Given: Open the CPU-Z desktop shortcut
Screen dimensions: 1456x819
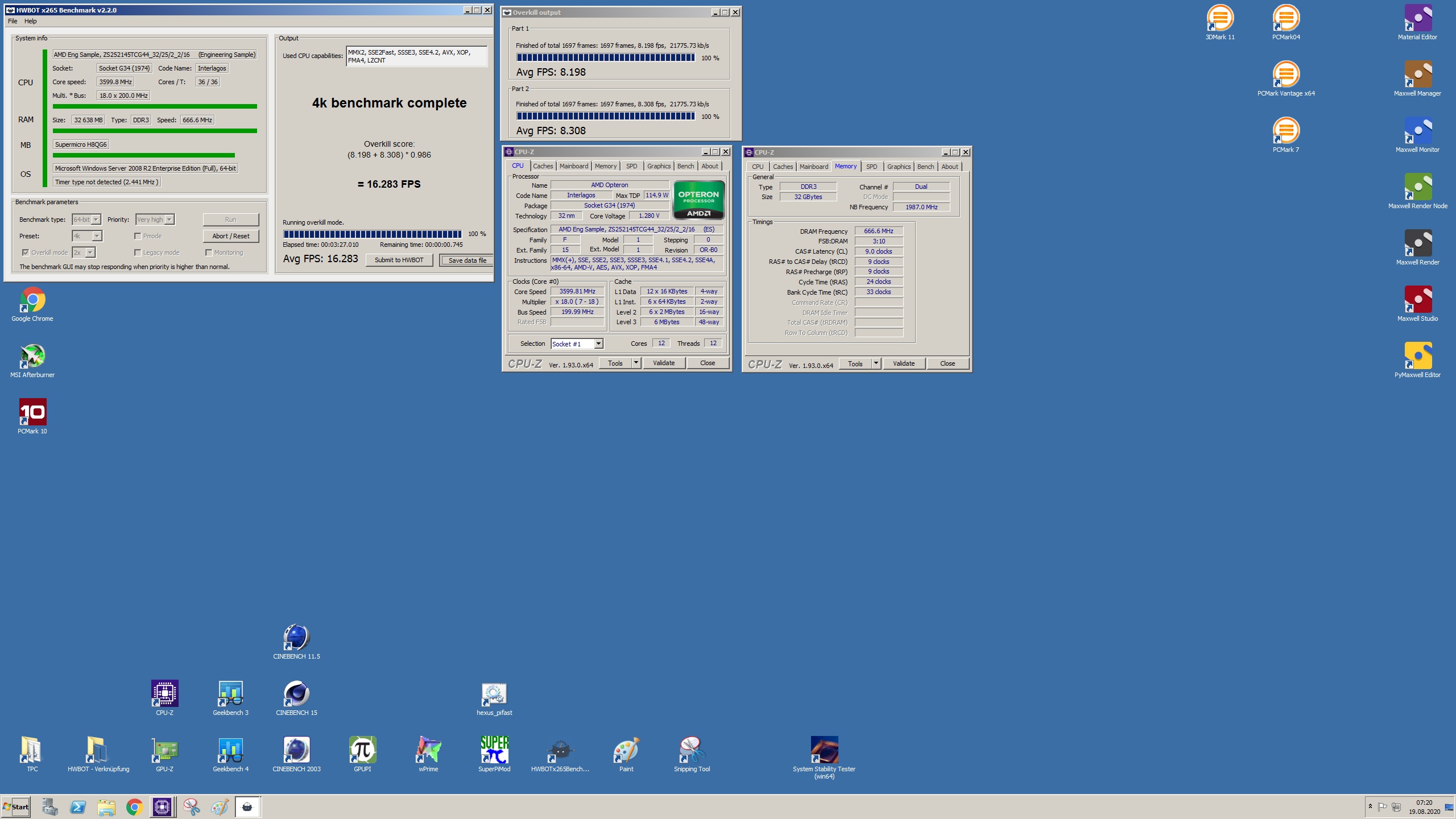Looking at the screenshot, I should pos(164,698).
